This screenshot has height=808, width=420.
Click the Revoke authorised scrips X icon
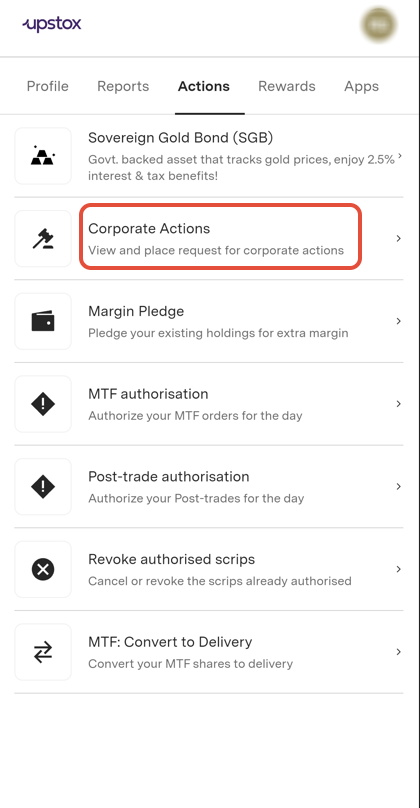click(x=43, y=569)
